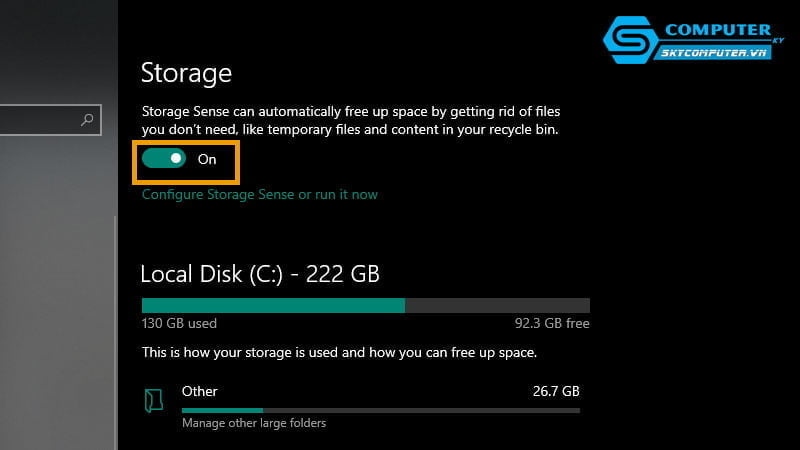This screenshot has height=450, width=800.
Task: Open Configure Storage Sense or run it now
Action: tap(260, 194)
